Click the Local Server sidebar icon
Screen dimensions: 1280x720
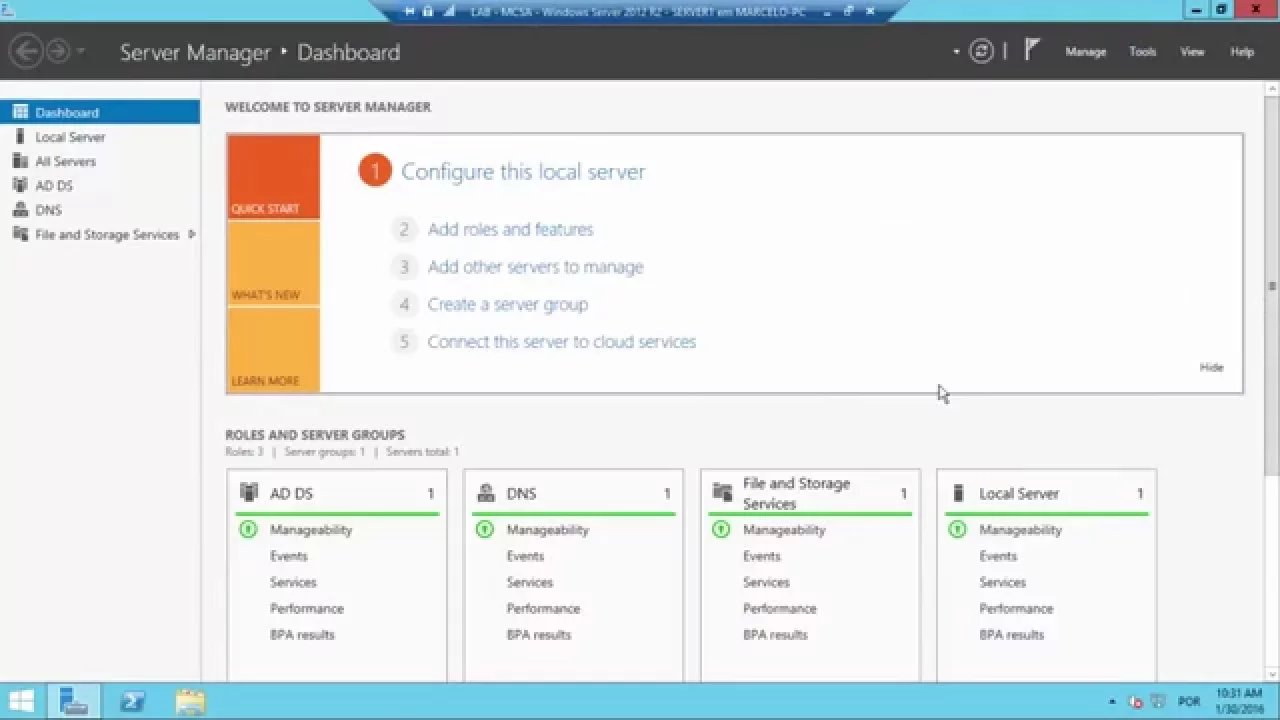(20, 136)
